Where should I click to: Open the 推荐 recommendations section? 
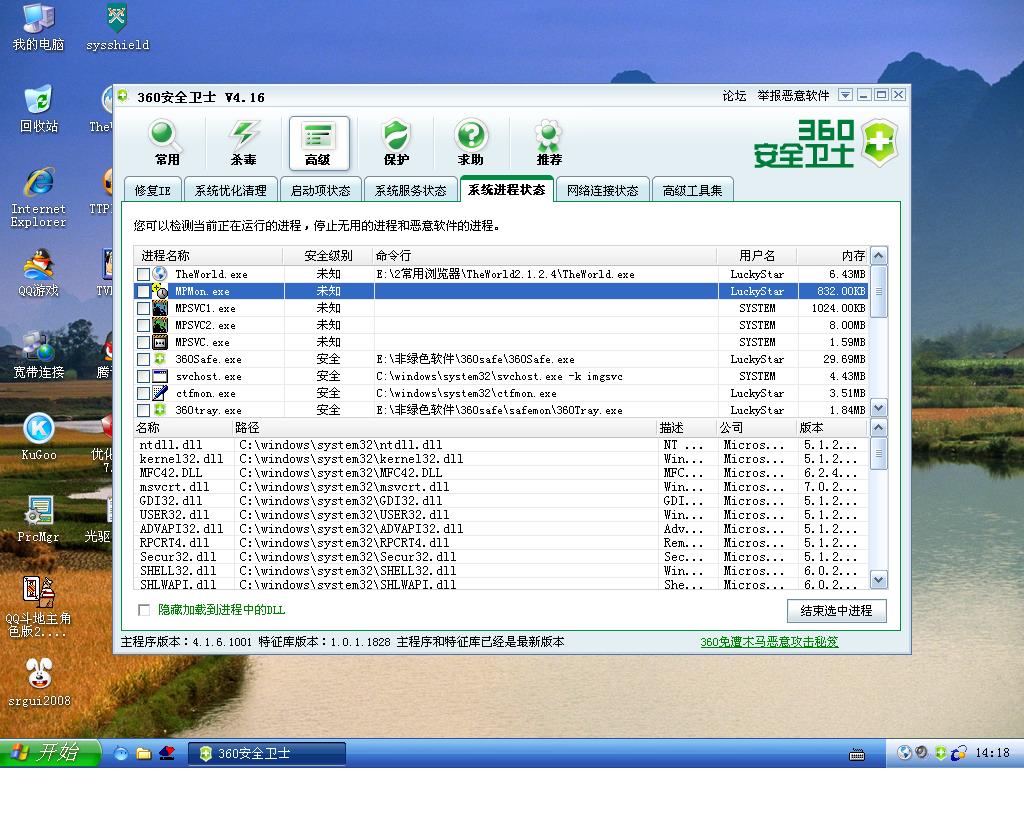click(548, 143)
